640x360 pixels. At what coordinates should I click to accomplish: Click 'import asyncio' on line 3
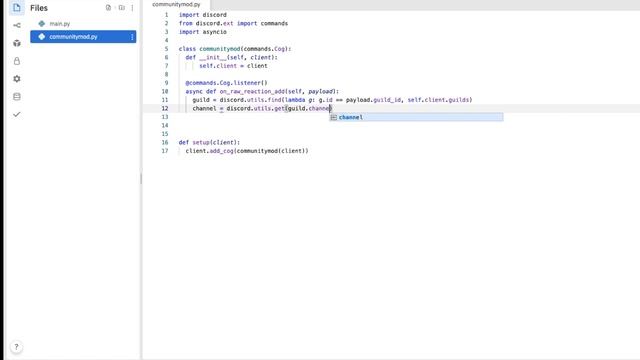coord(202,32)
